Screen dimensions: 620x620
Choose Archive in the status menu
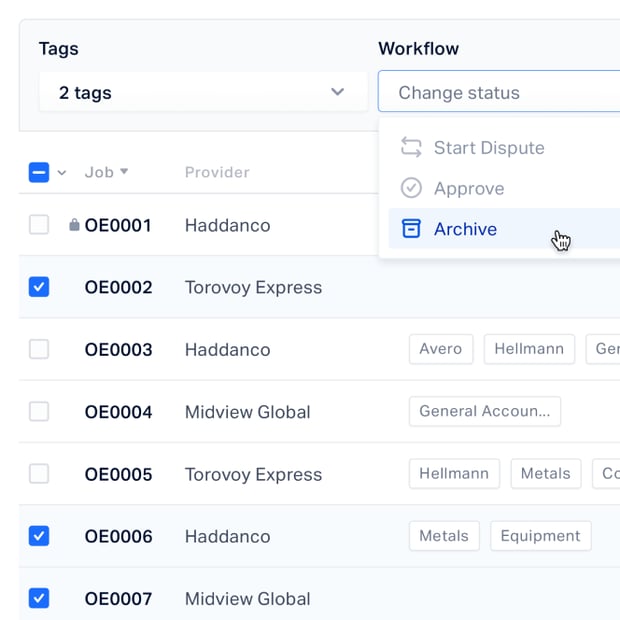coord(504,229)
